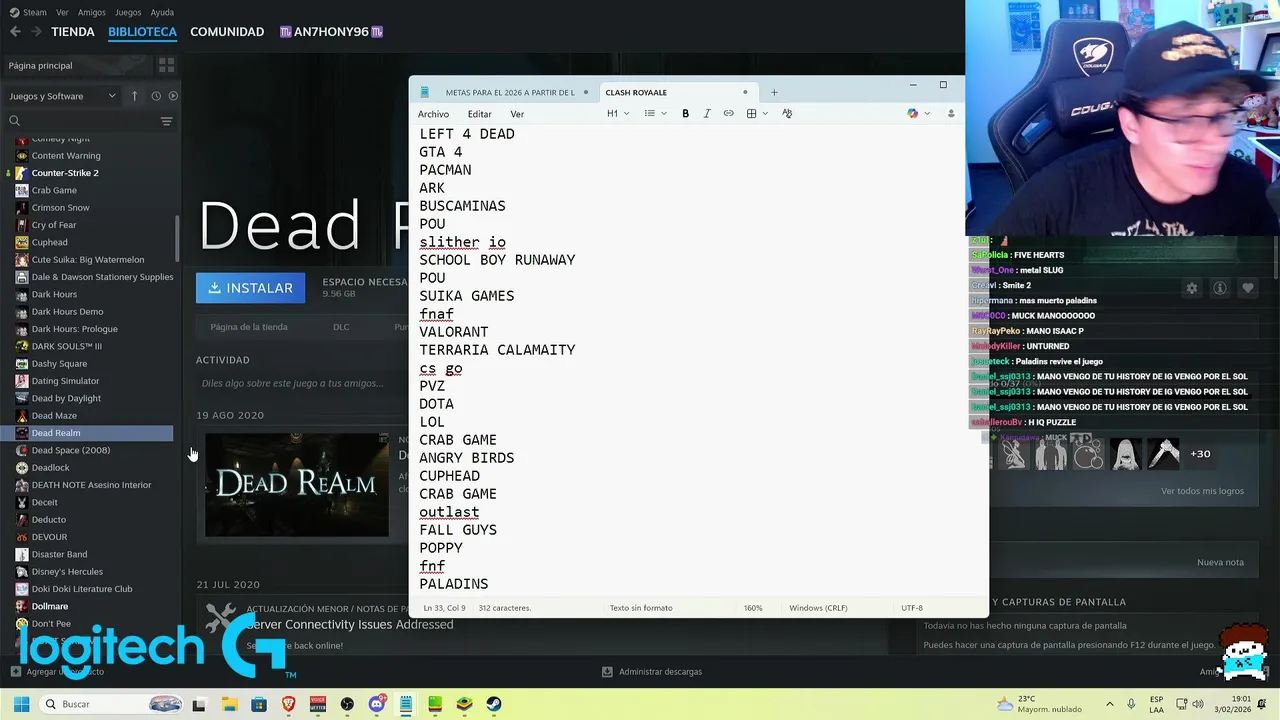Select Dead Space (2008) in the library
This screenshot has width=1280, height=720.
pyautogui.click(x=71, y=450)
